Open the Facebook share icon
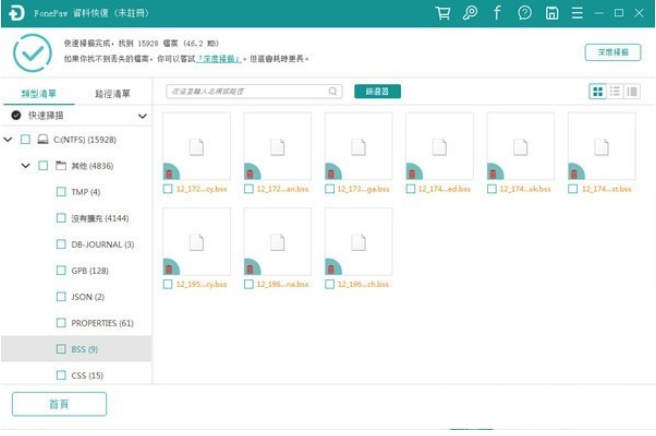 coord(497,13)
